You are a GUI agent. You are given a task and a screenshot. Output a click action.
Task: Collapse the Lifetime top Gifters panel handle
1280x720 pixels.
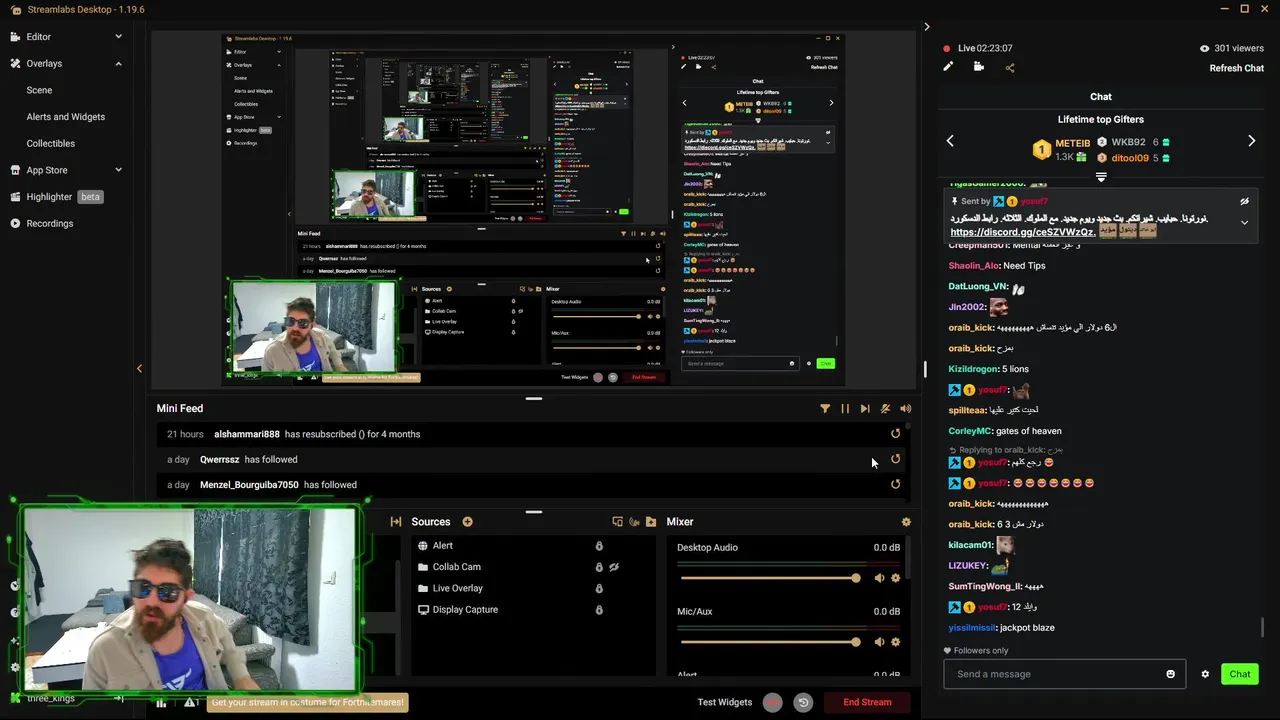[1101, 177]
